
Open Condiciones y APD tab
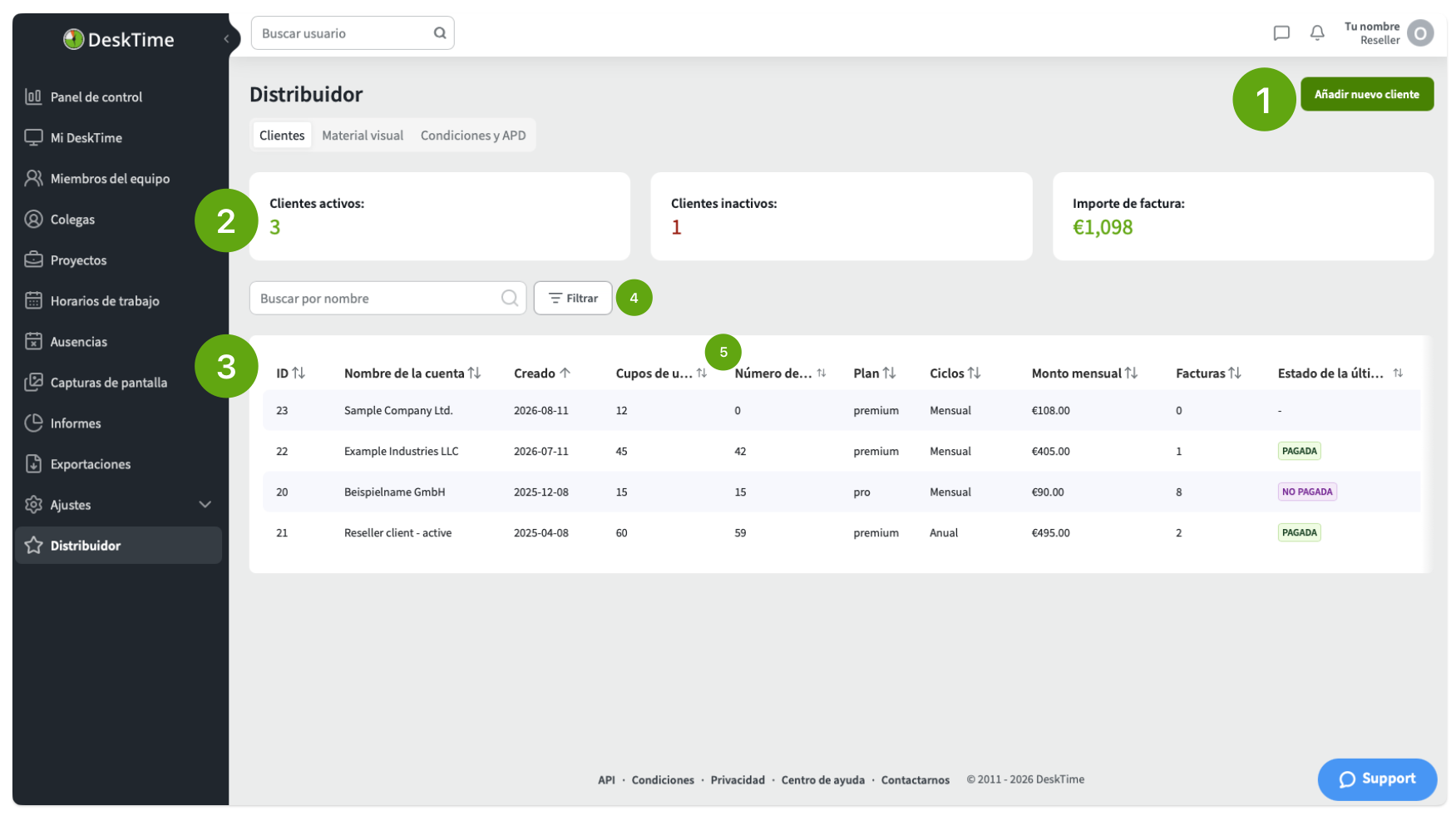click(x=473, y=135)
